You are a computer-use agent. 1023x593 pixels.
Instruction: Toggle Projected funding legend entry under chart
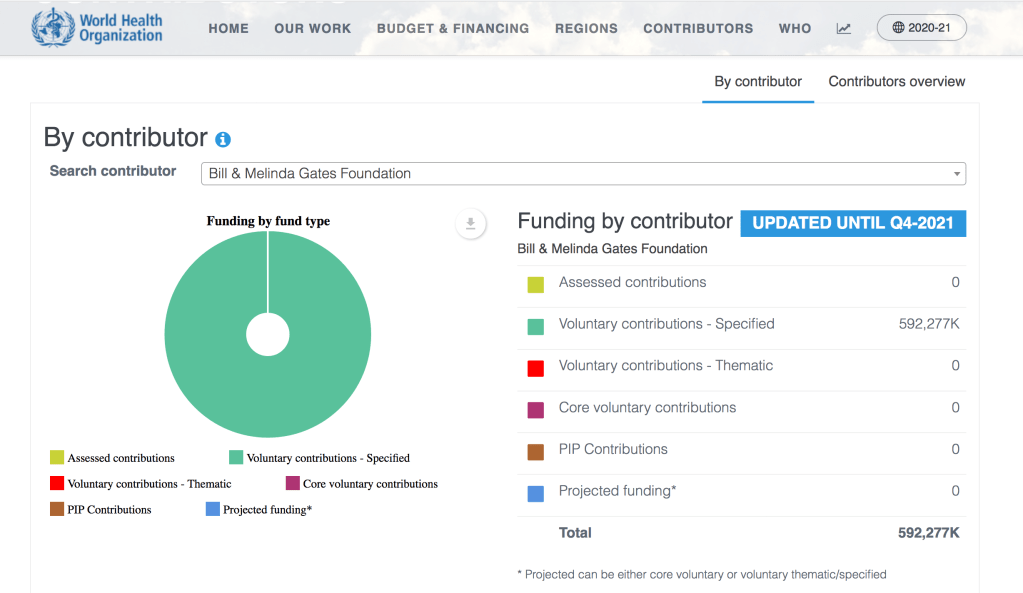tap(258, 509)
